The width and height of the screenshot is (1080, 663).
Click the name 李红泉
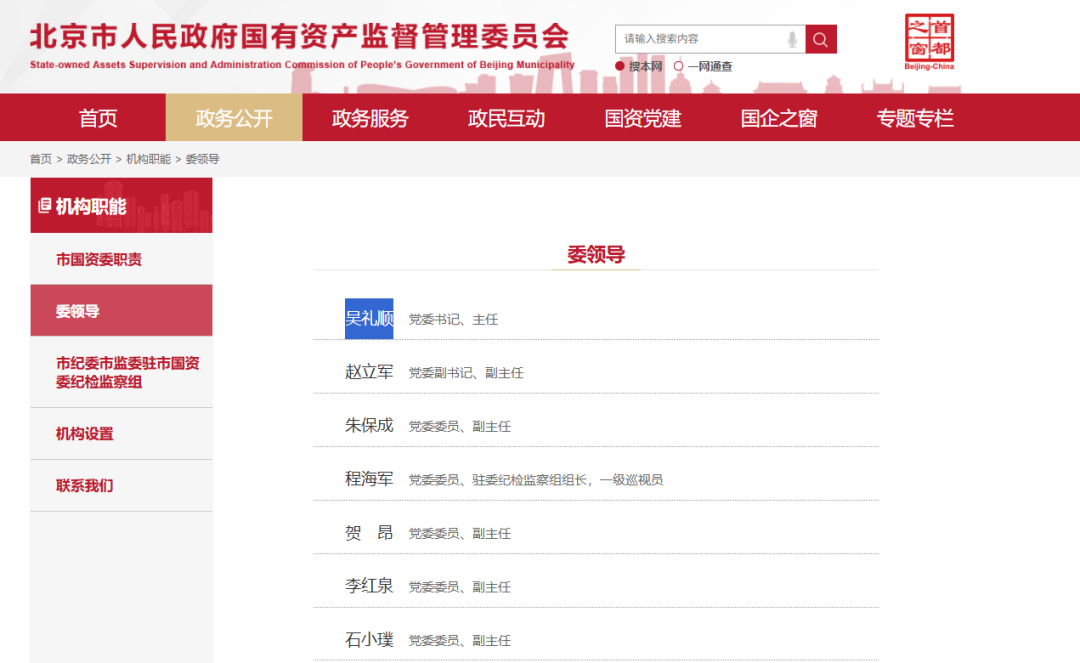click(369, 586)
